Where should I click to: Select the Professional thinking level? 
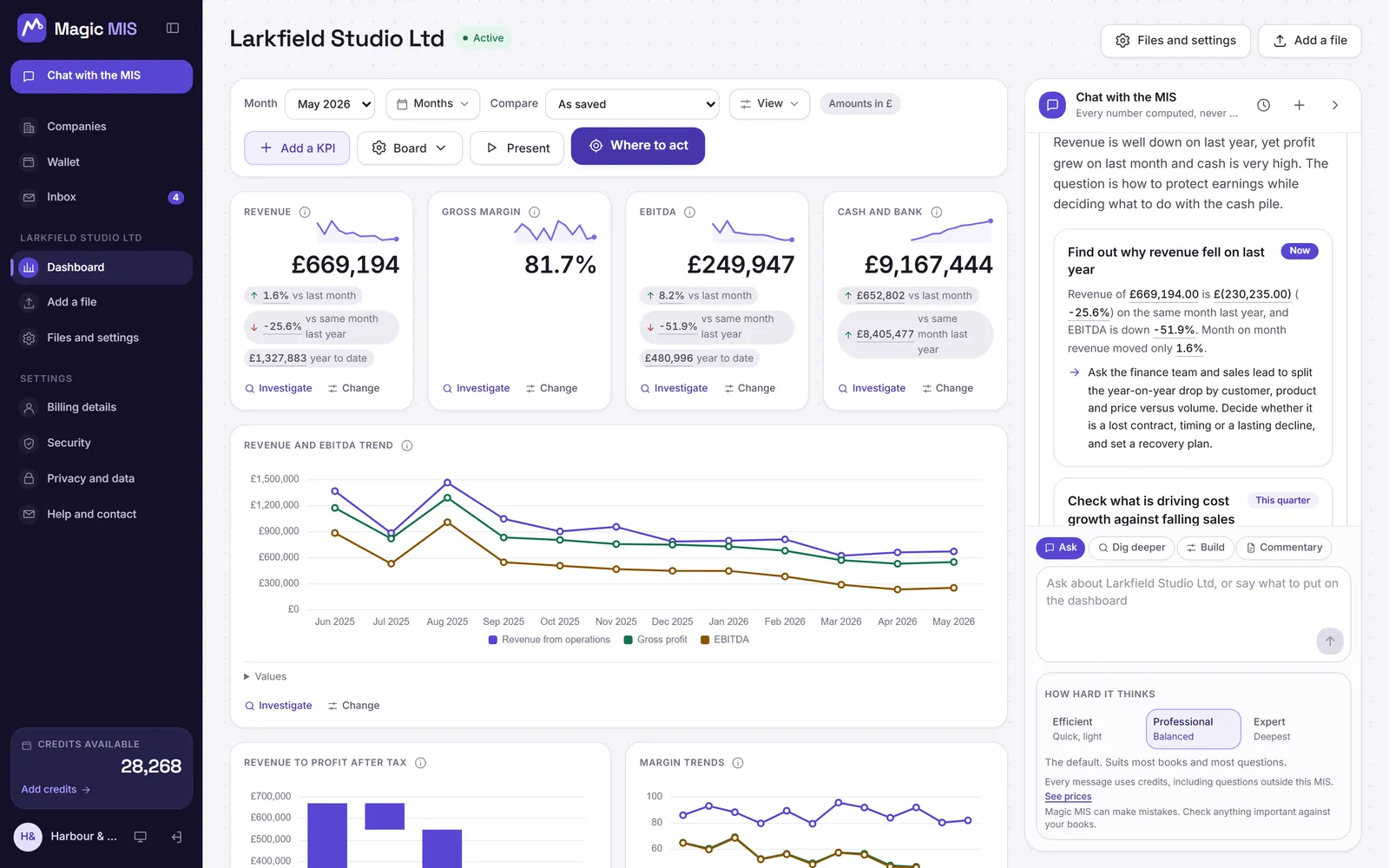point(1194,729)
